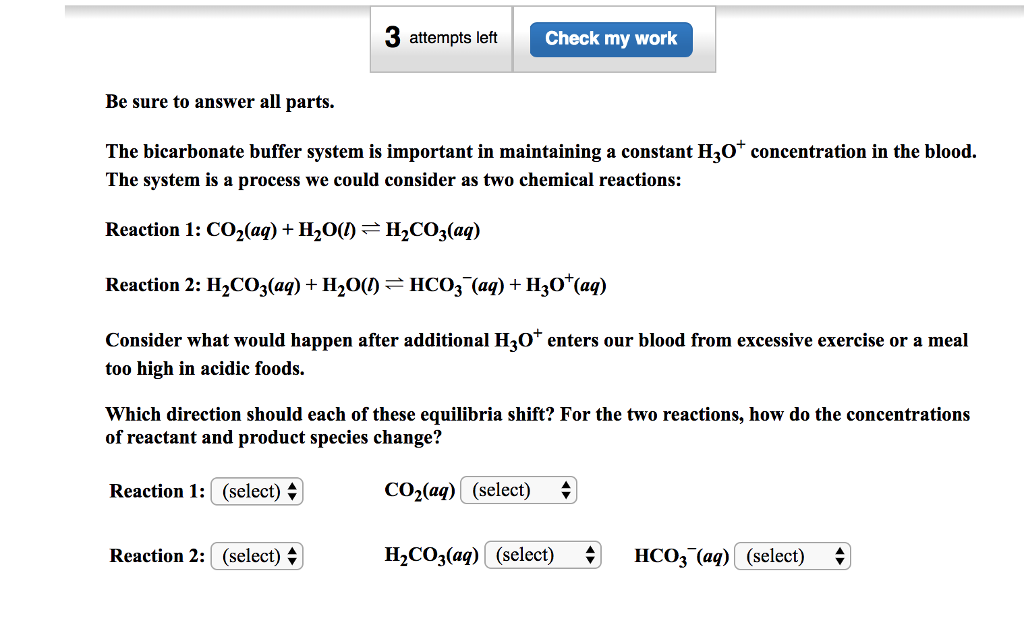Click the arrows inside the HCO3-(aq) selector

[x=838, y=556]
